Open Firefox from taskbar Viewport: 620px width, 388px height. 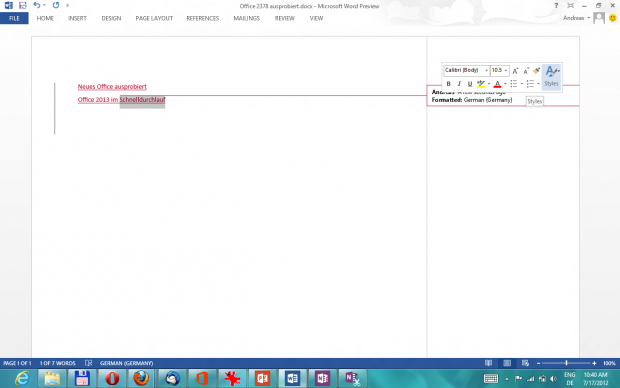pyautogui.click(x=141, y=379)
